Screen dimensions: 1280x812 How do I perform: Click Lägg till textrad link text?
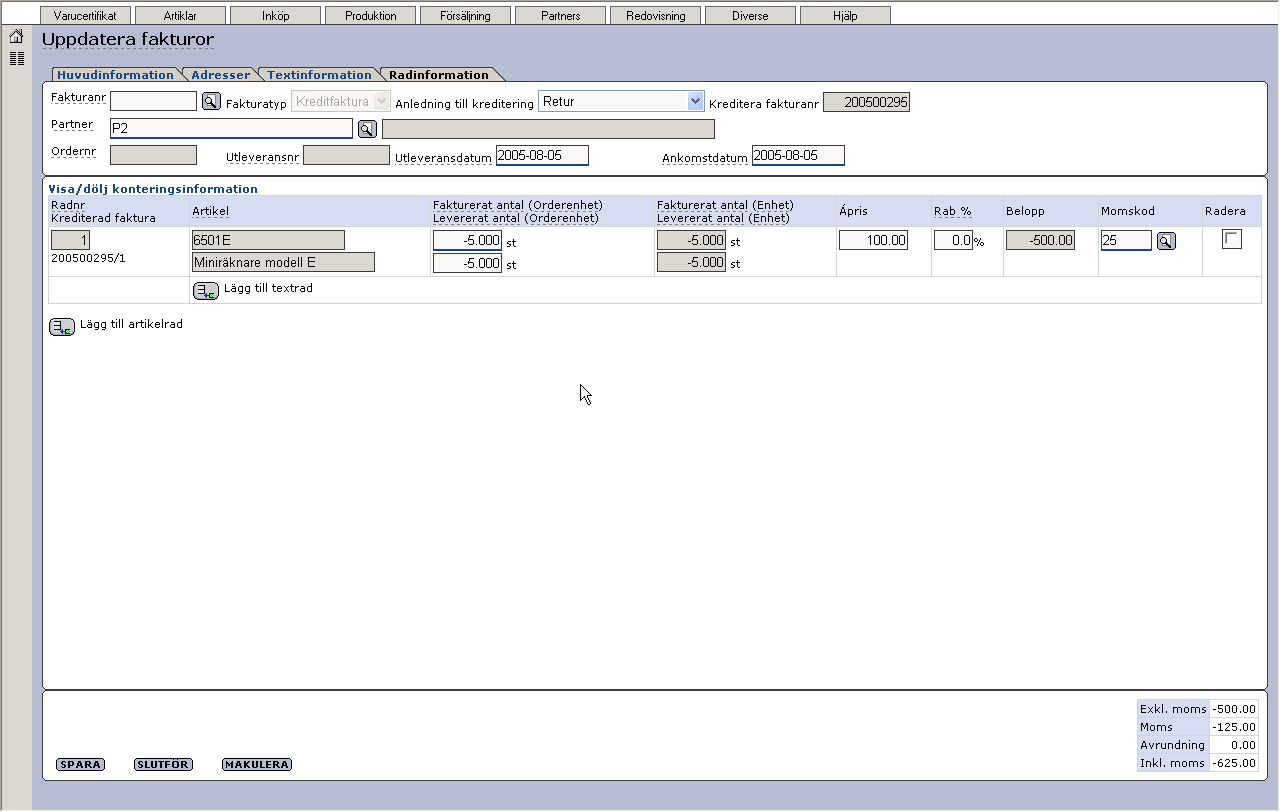[x=268, y=288]
